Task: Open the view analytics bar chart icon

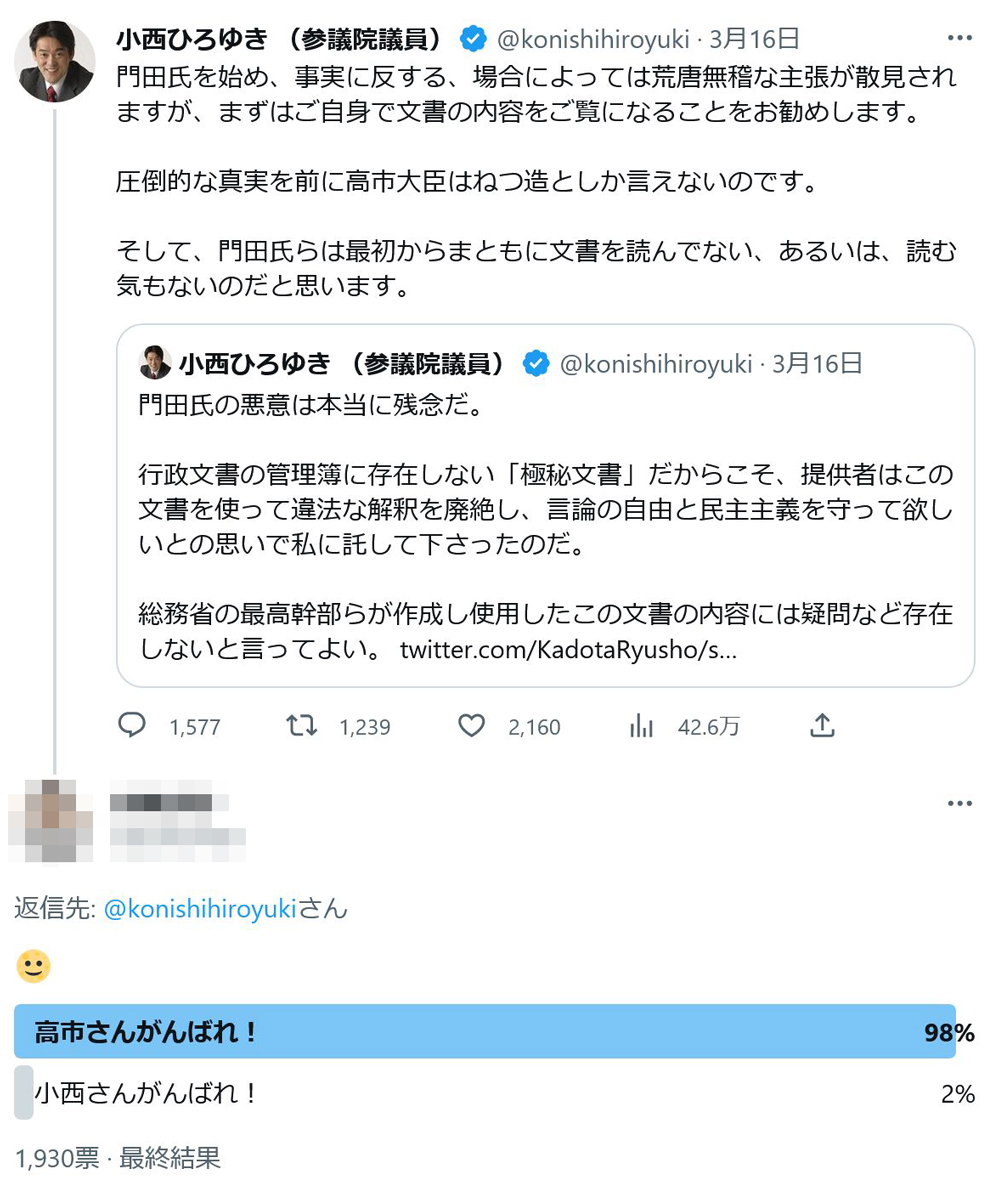Action: 641,726
